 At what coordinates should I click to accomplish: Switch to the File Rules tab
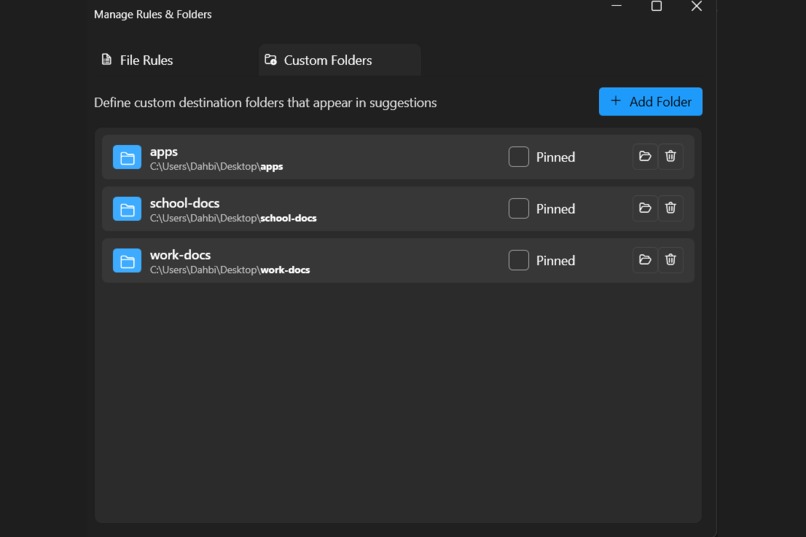pyautogui.click(x=176, y=60)
